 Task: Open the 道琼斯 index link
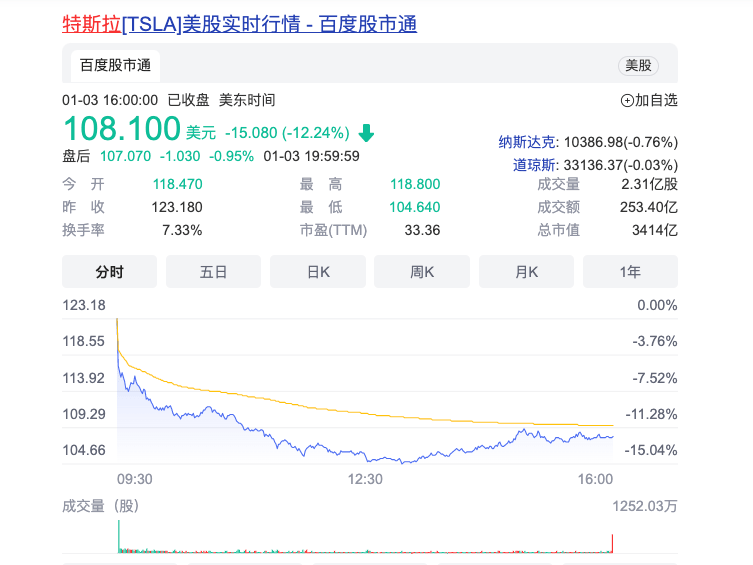click(x=534, y=165)
